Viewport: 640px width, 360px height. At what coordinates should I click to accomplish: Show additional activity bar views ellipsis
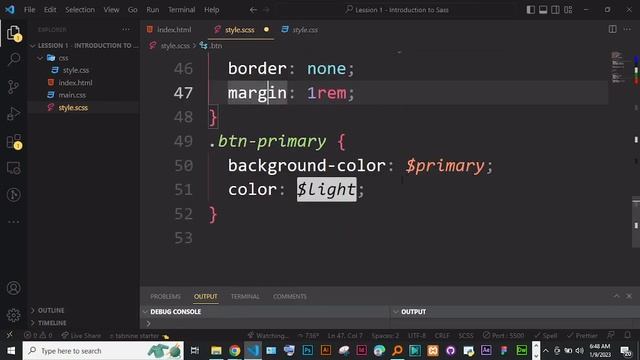[x=13, y=222]
